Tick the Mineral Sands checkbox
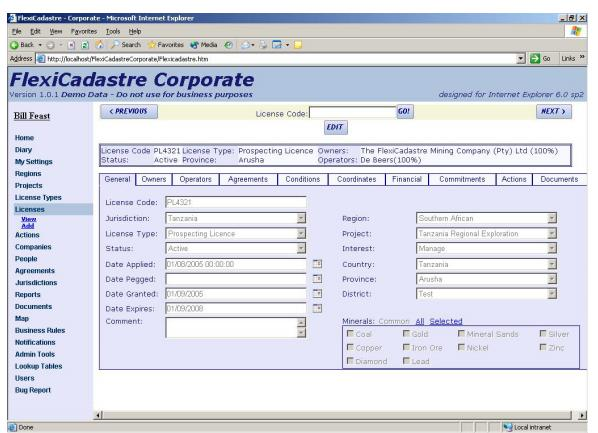 tap(461, 333)
